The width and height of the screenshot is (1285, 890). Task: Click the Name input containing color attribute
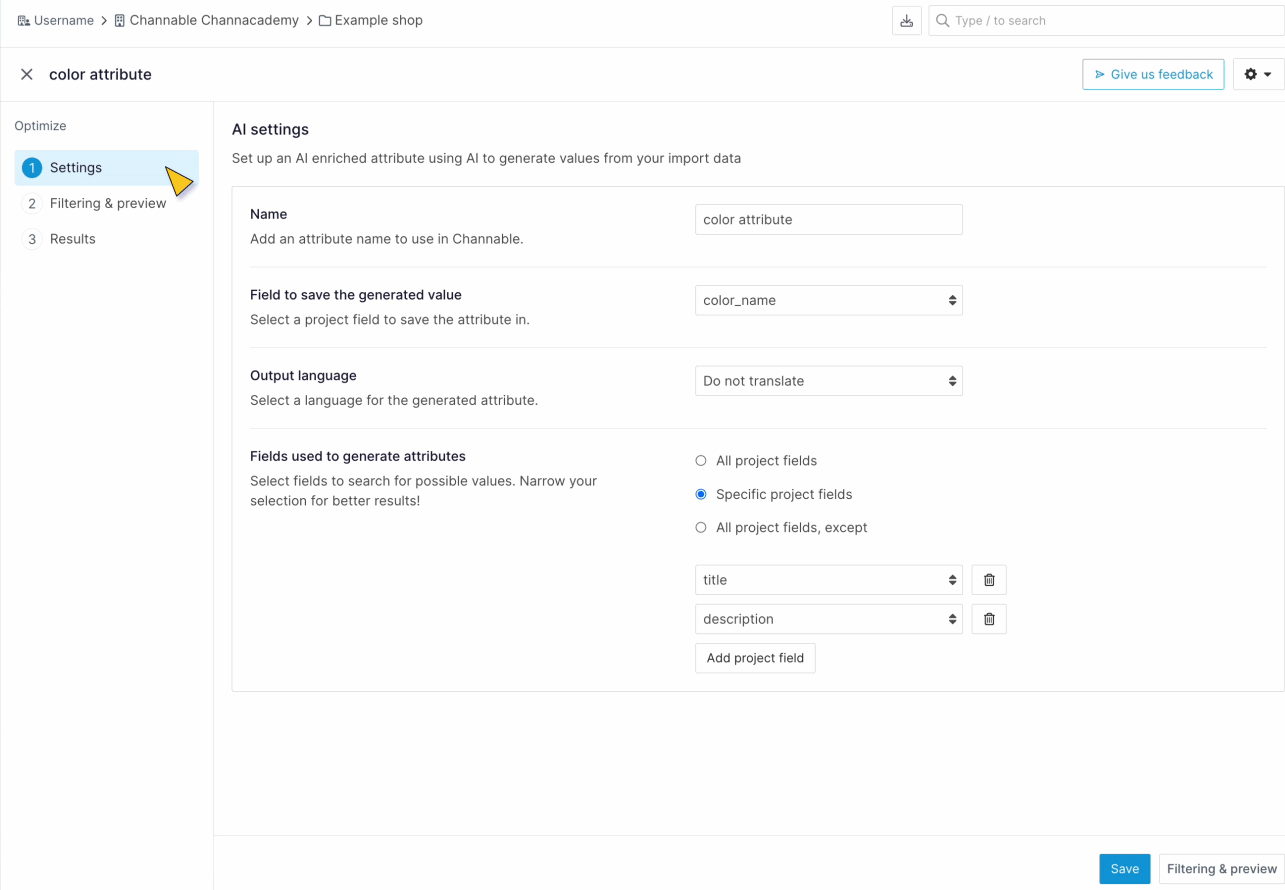(828, 219)
